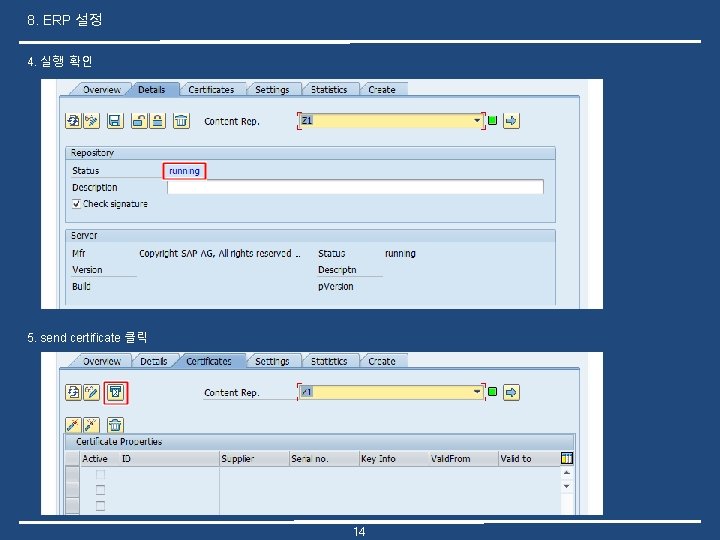This screenshot has height=540, width=720.
Task: Click the second wand icon above Certificate Properties
Action: (91, 425)
